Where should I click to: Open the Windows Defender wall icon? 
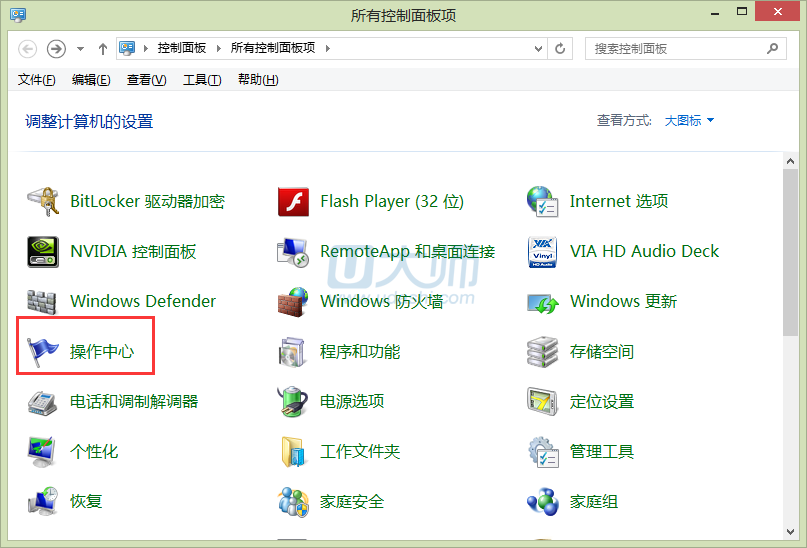(x=42, y=302)
